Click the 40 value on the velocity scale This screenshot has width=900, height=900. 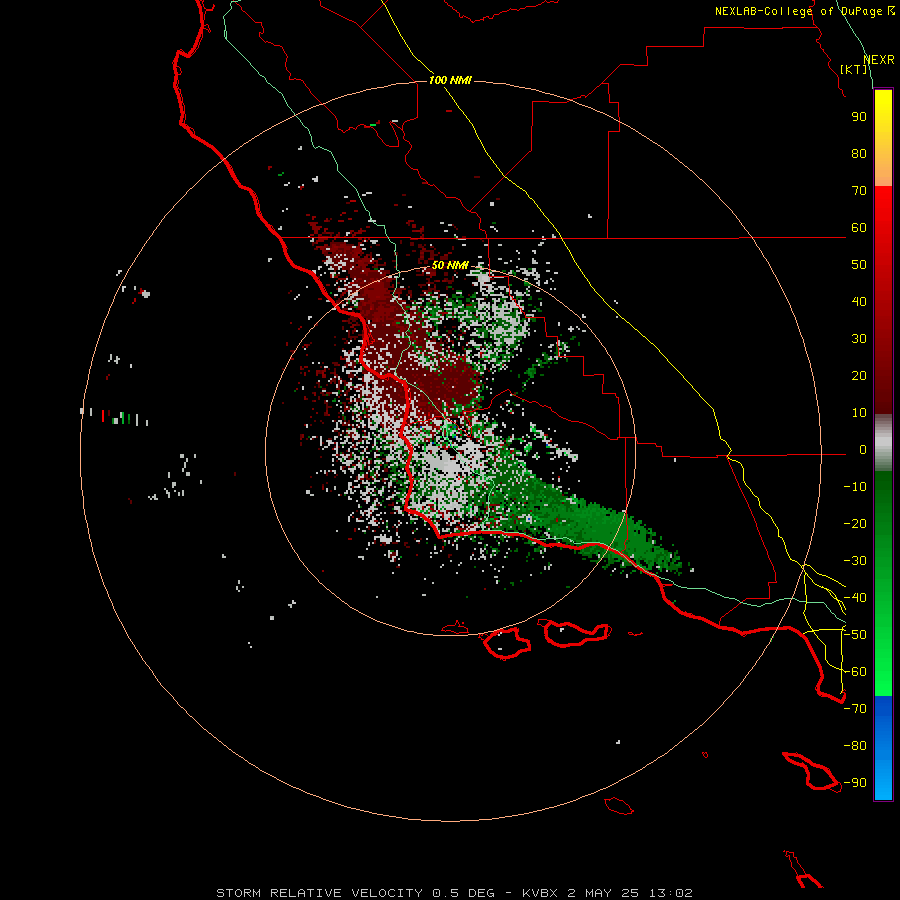coord(859,301)
